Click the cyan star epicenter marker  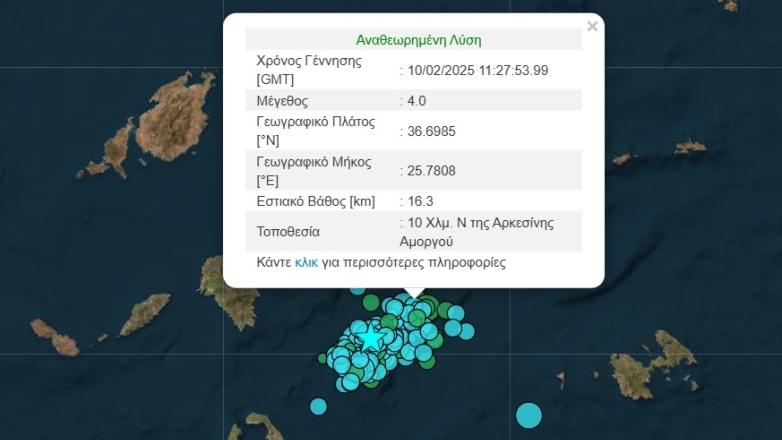(x=371, y=339)
